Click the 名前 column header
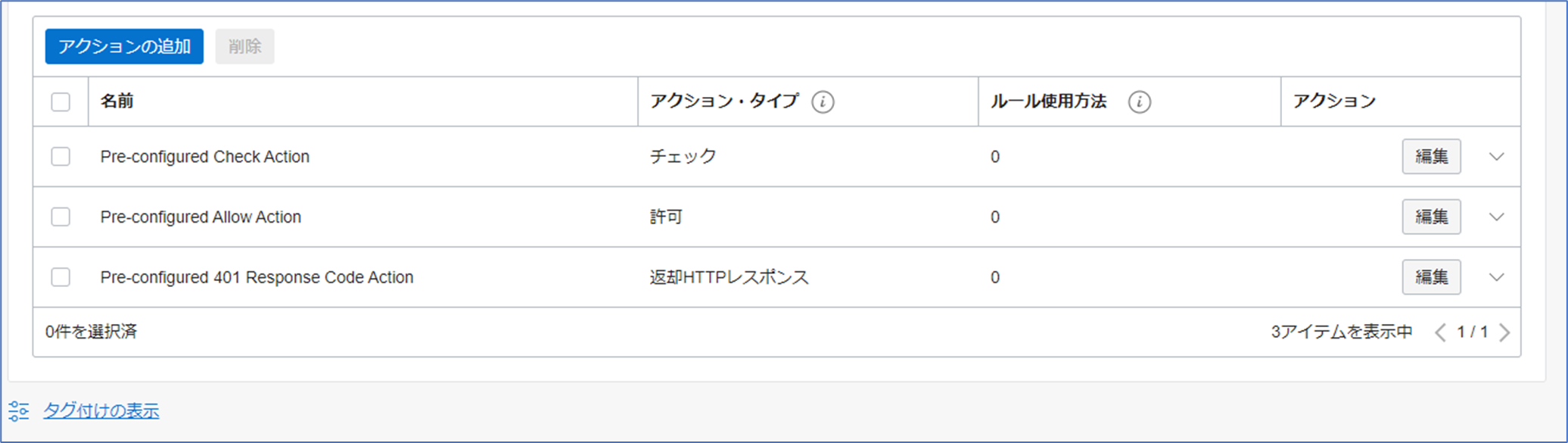Screen dimensions: 1568x443 tap(117, 101)
